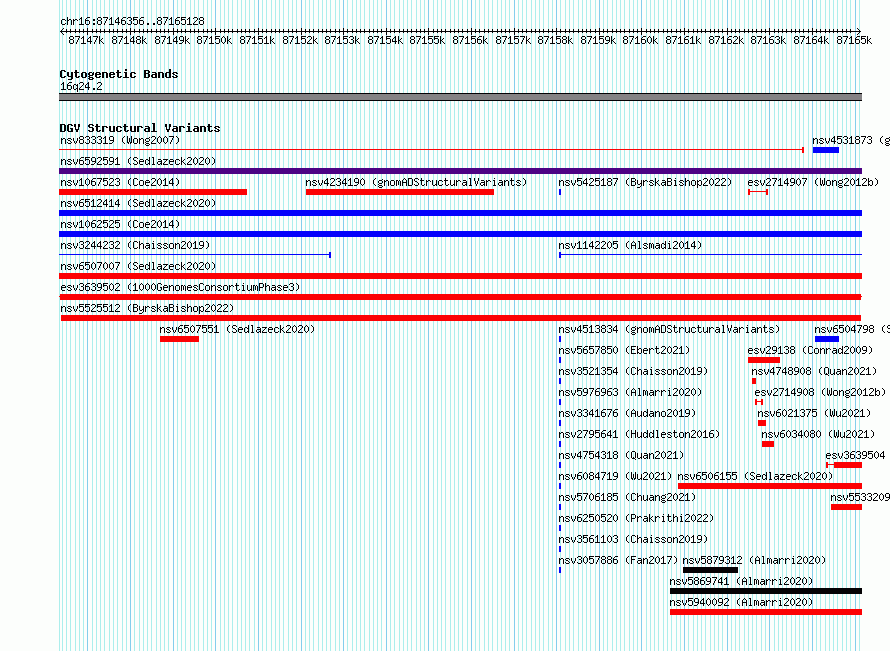Click nsv6507551 (Sedlazeck2020) label
890x651 pixels.
tap(237, 329)
